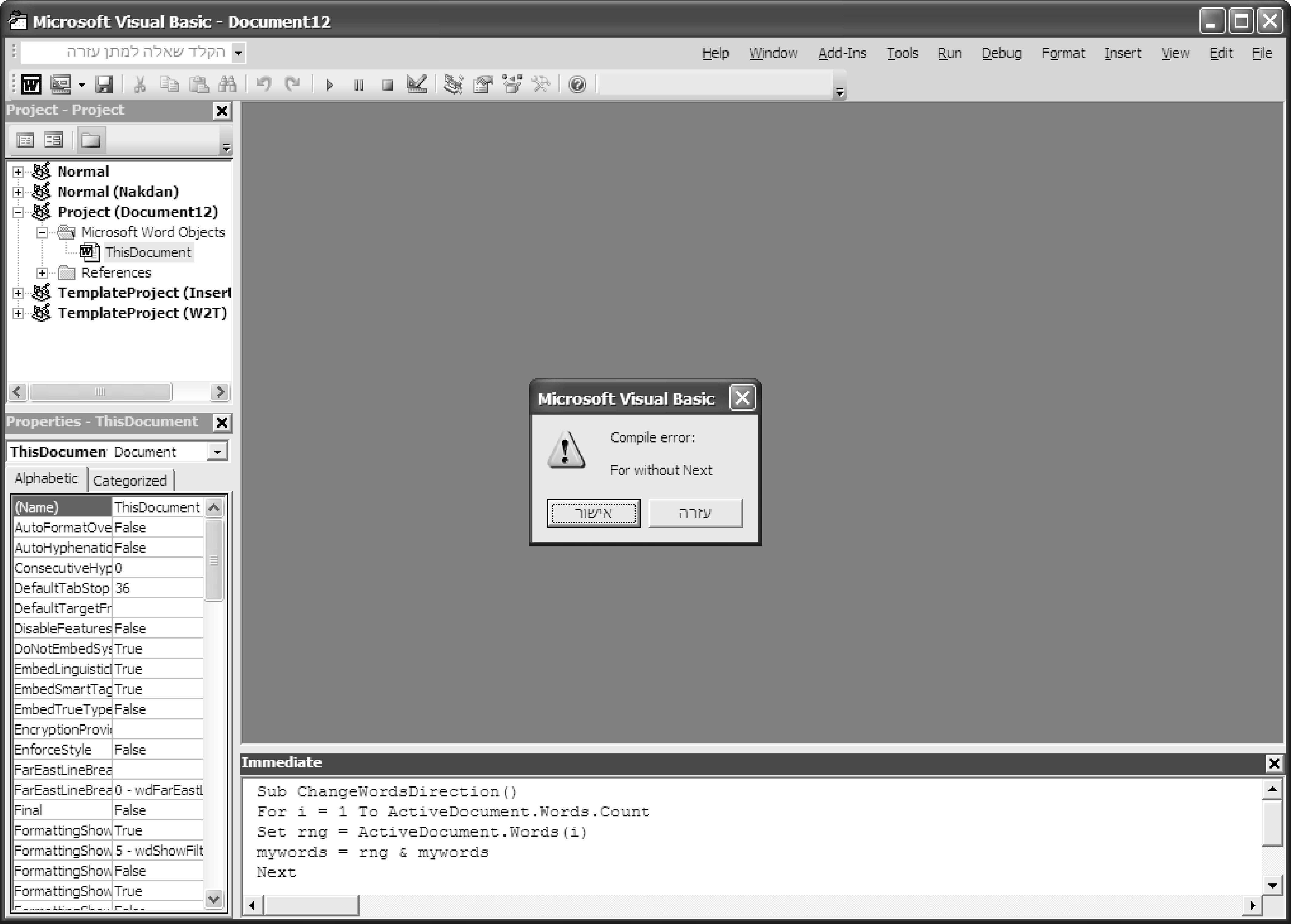The width and height of the screenshot is (1291, 924).
Task: Click the Save toolbar icon
Action: pos(104,85)
